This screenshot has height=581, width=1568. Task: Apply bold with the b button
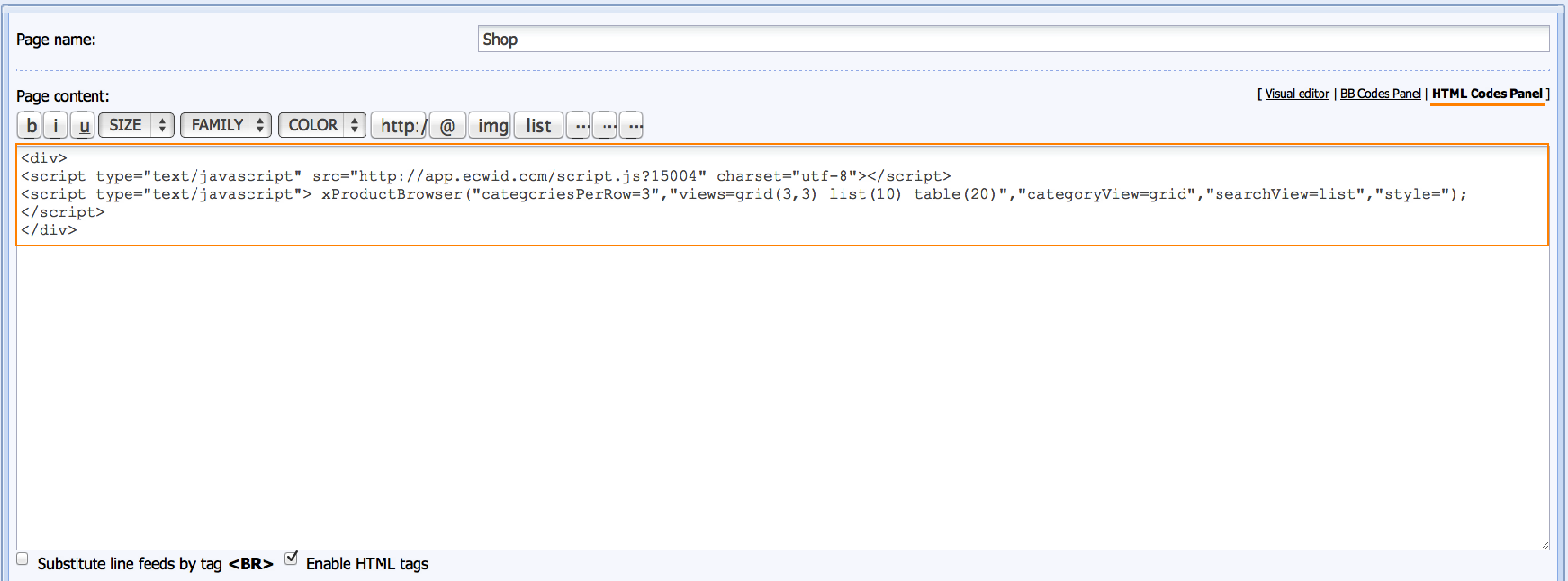coord(30,125)
